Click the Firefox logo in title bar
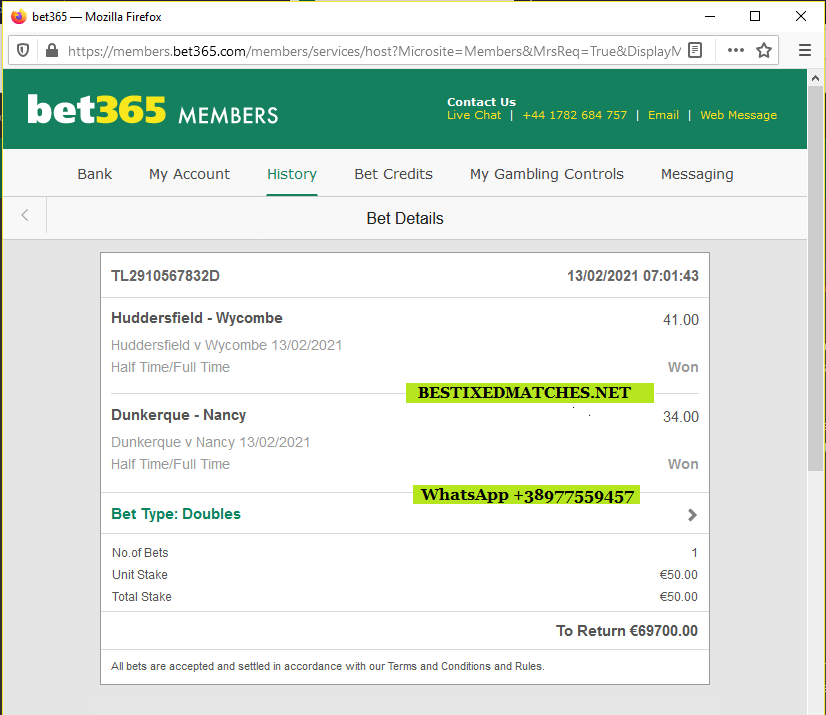 pos(18,16)
